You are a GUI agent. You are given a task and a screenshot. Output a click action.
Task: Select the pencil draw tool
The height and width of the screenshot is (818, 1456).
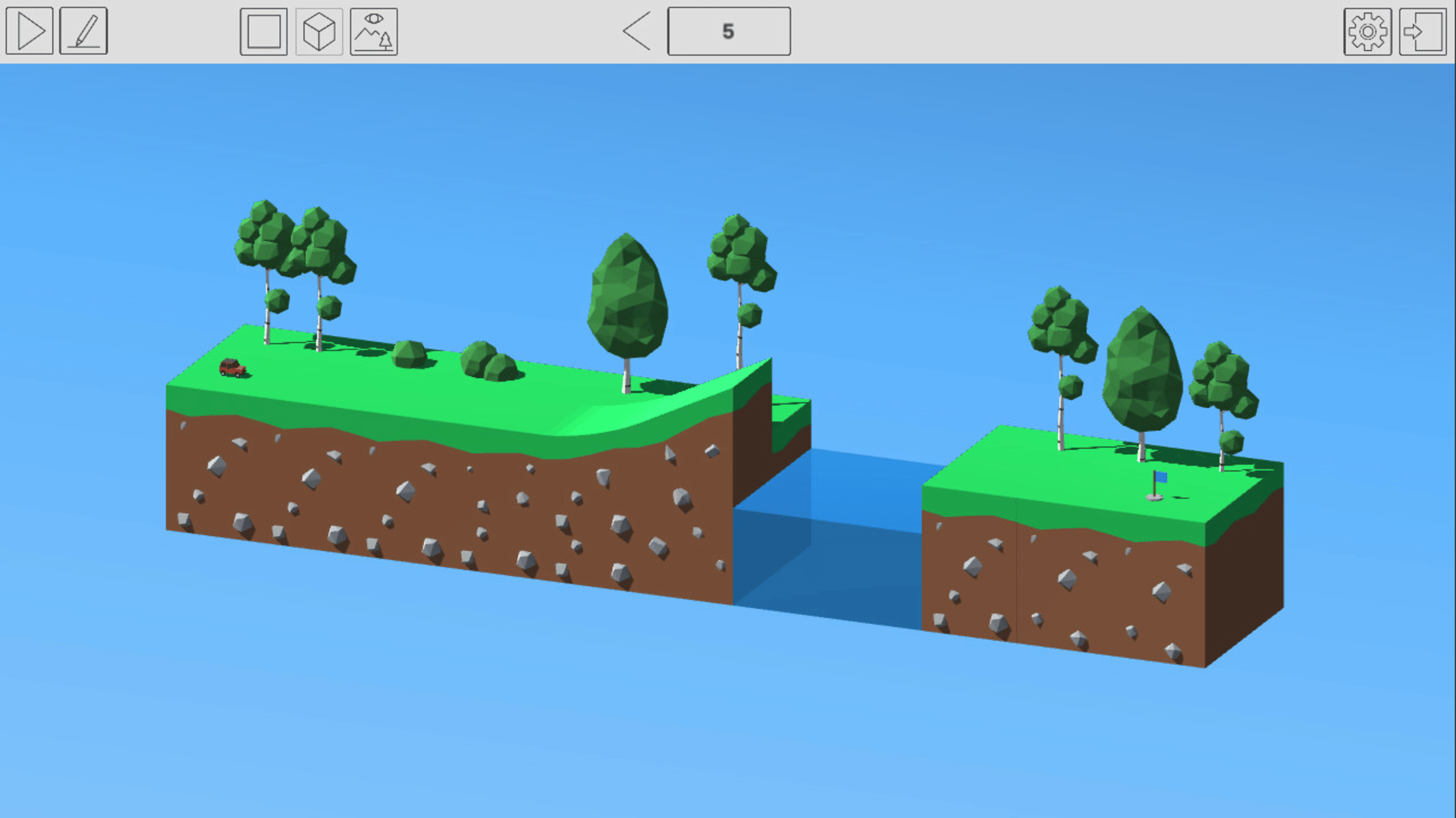tap(83, 31)
